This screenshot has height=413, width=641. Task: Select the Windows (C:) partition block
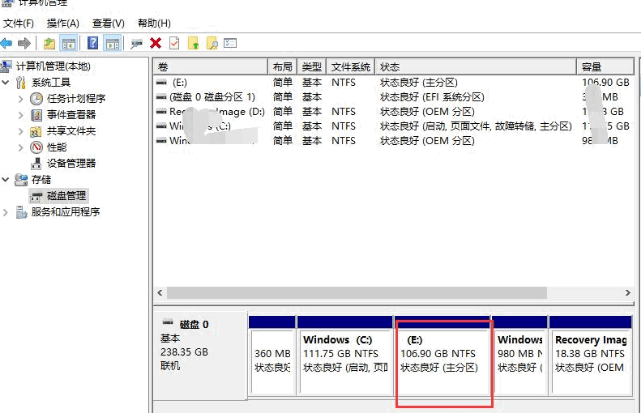(x=345, y=354)
